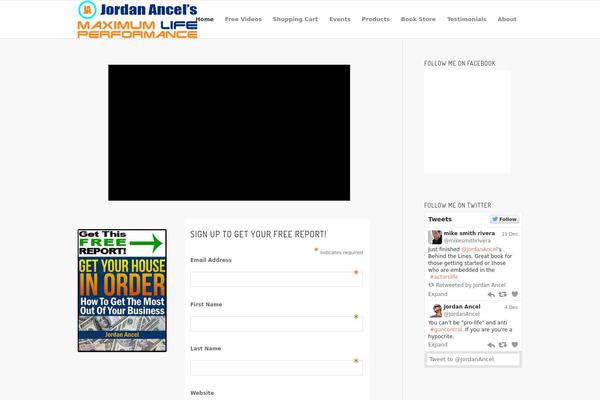Retweet Jordan Ancel's gun control tweet
The width and height of the screenshot is (600, 400).
point(503,345)
